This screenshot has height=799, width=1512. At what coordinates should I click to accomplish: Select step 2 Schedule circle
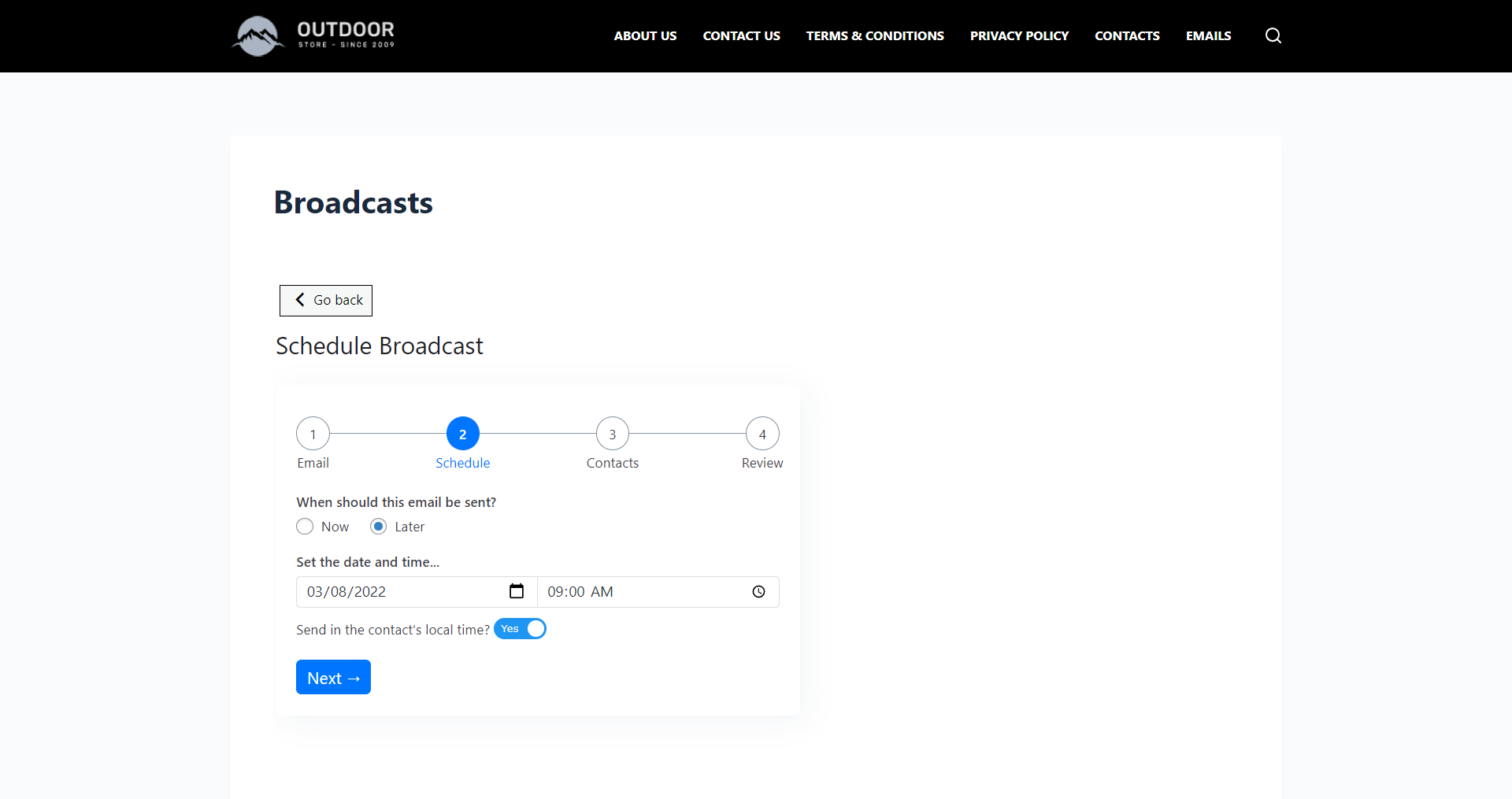(x=463, y=434)
